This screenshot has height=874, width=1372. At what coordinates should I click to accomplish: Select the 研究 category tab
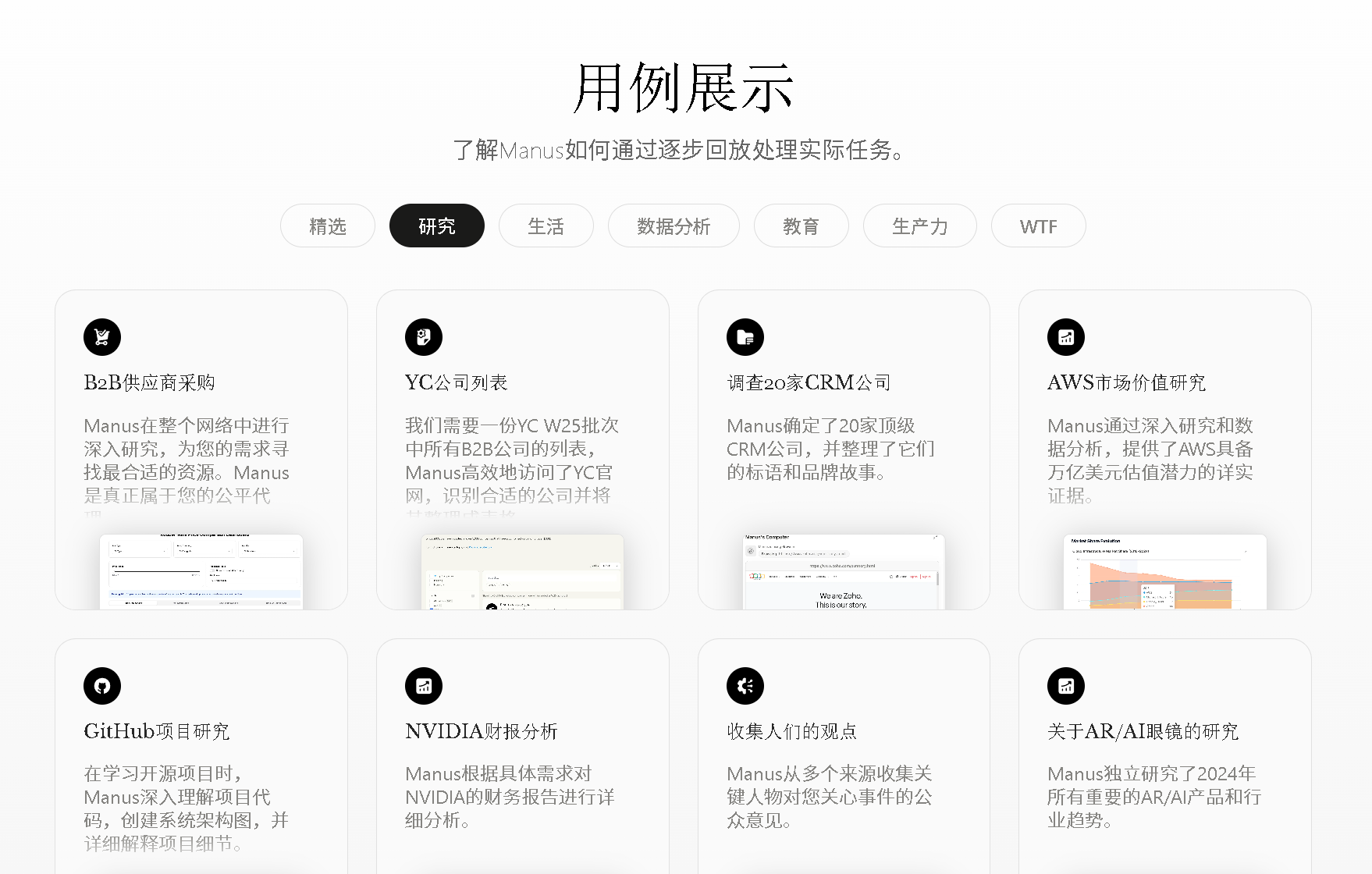coord(437,226)
